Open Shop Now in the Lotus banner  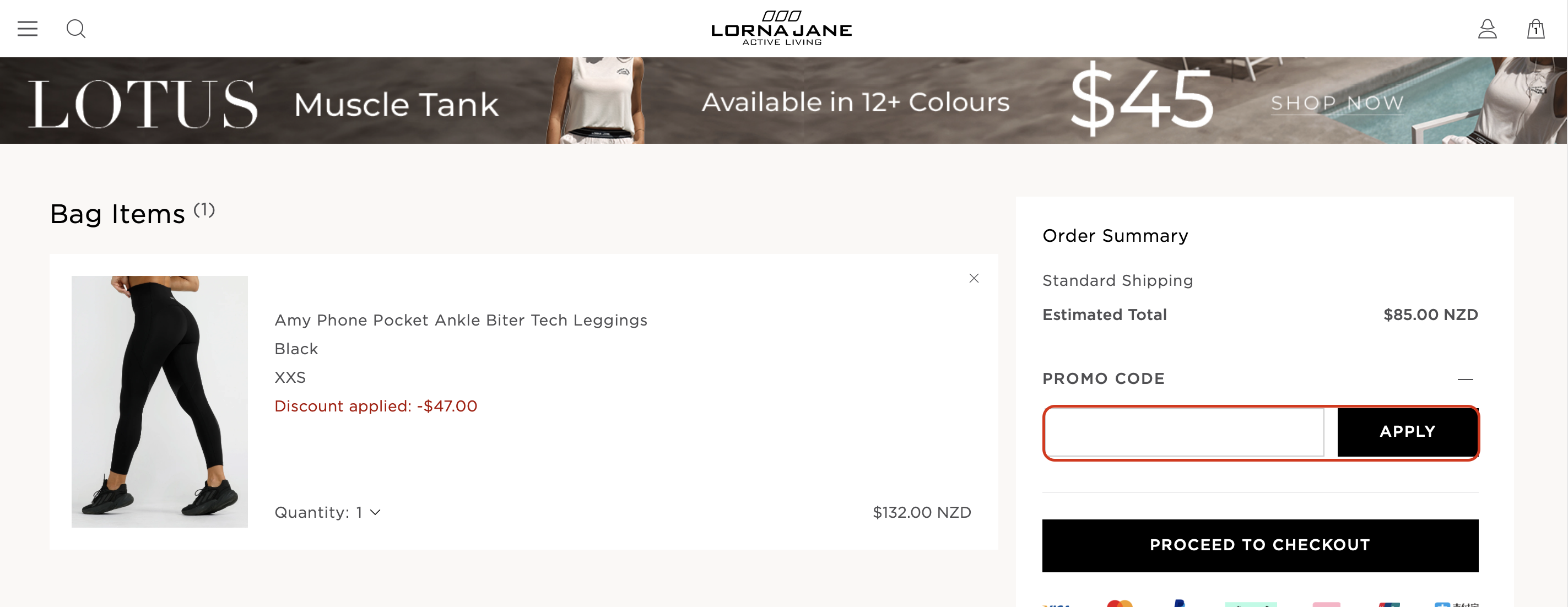pos(1337,103)
